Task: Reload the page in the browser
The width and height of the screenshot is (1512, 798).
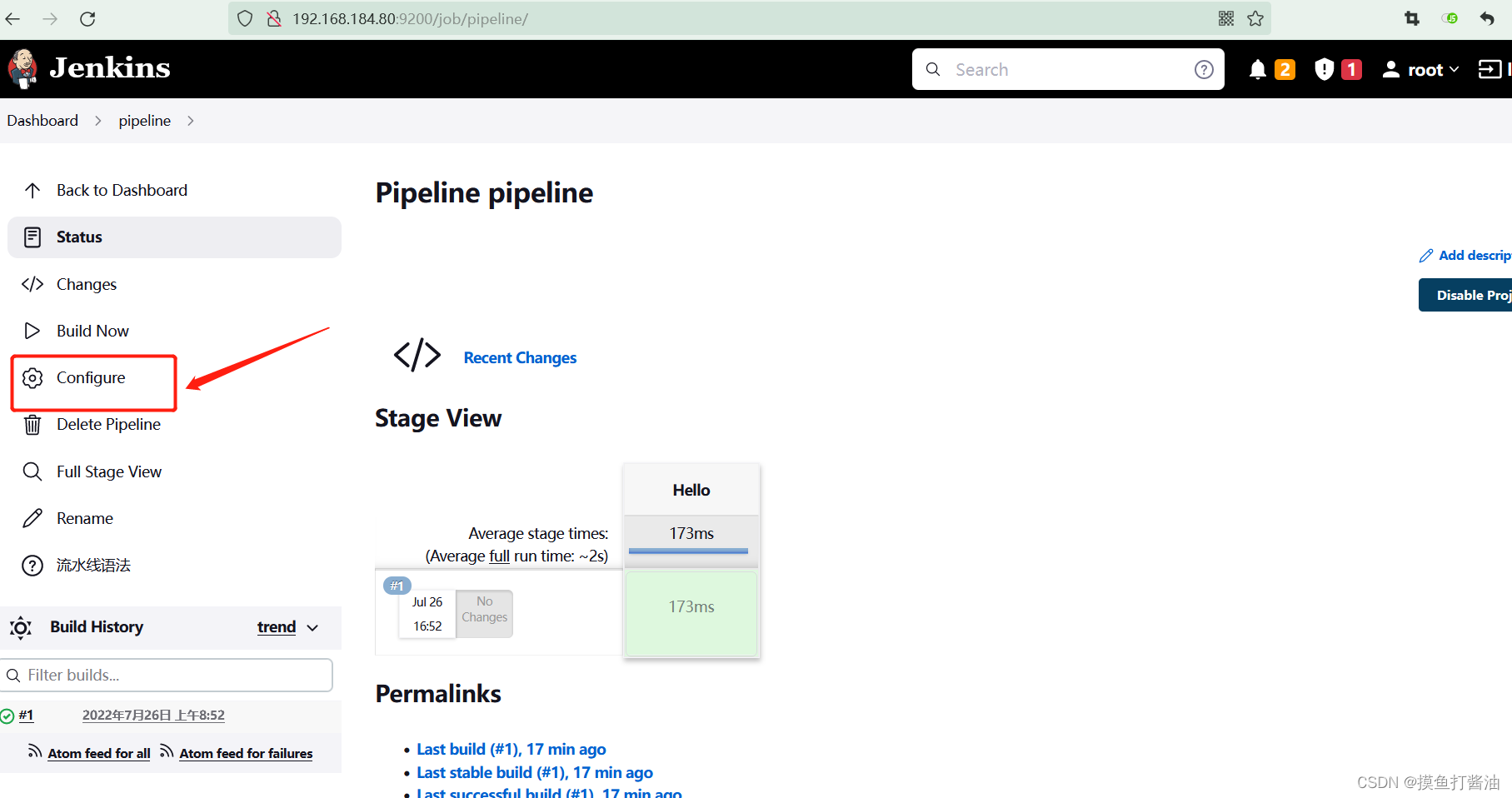Action: click(87, 18)
